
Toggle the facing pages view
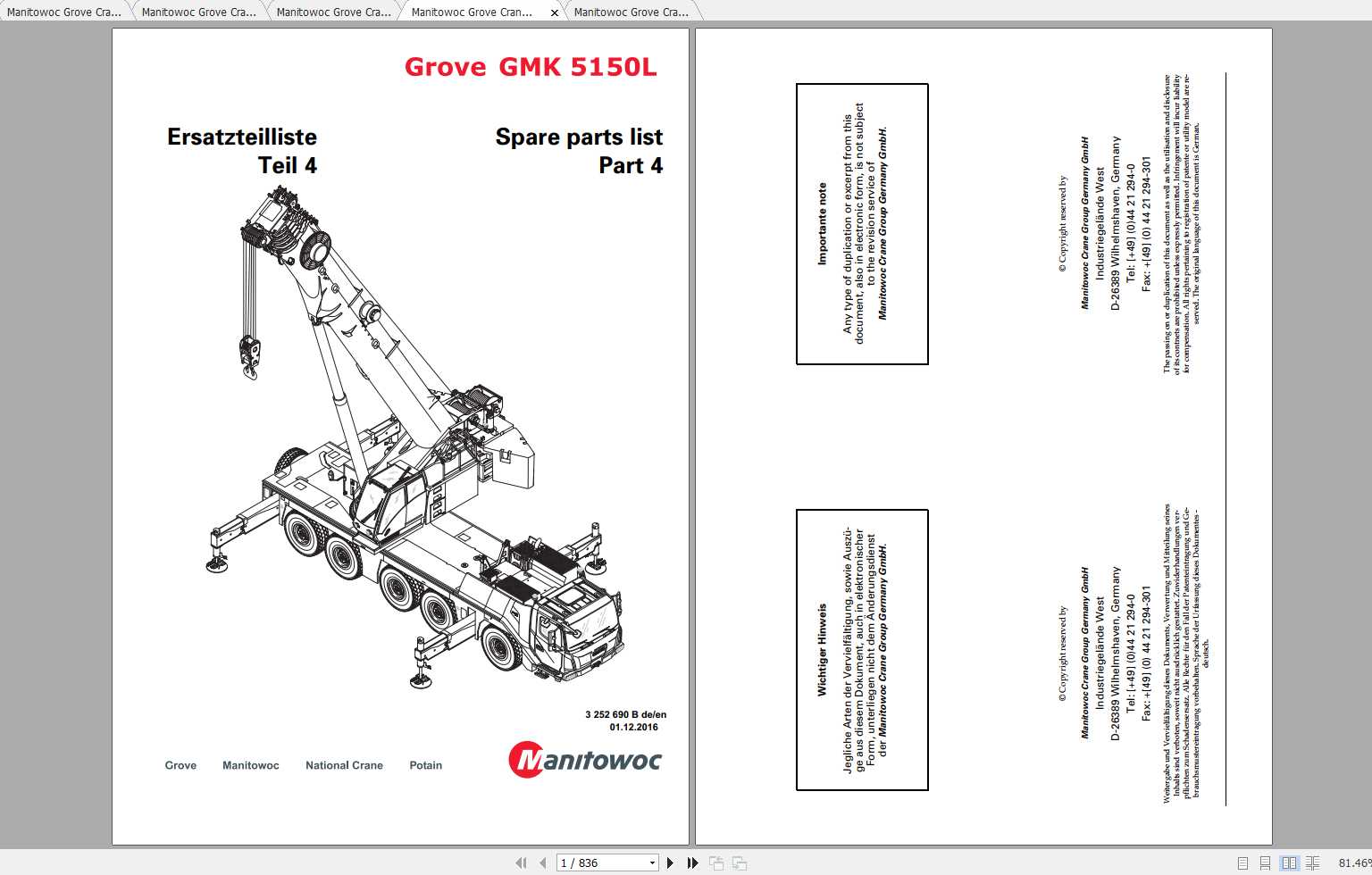[x=1289, y=862]
